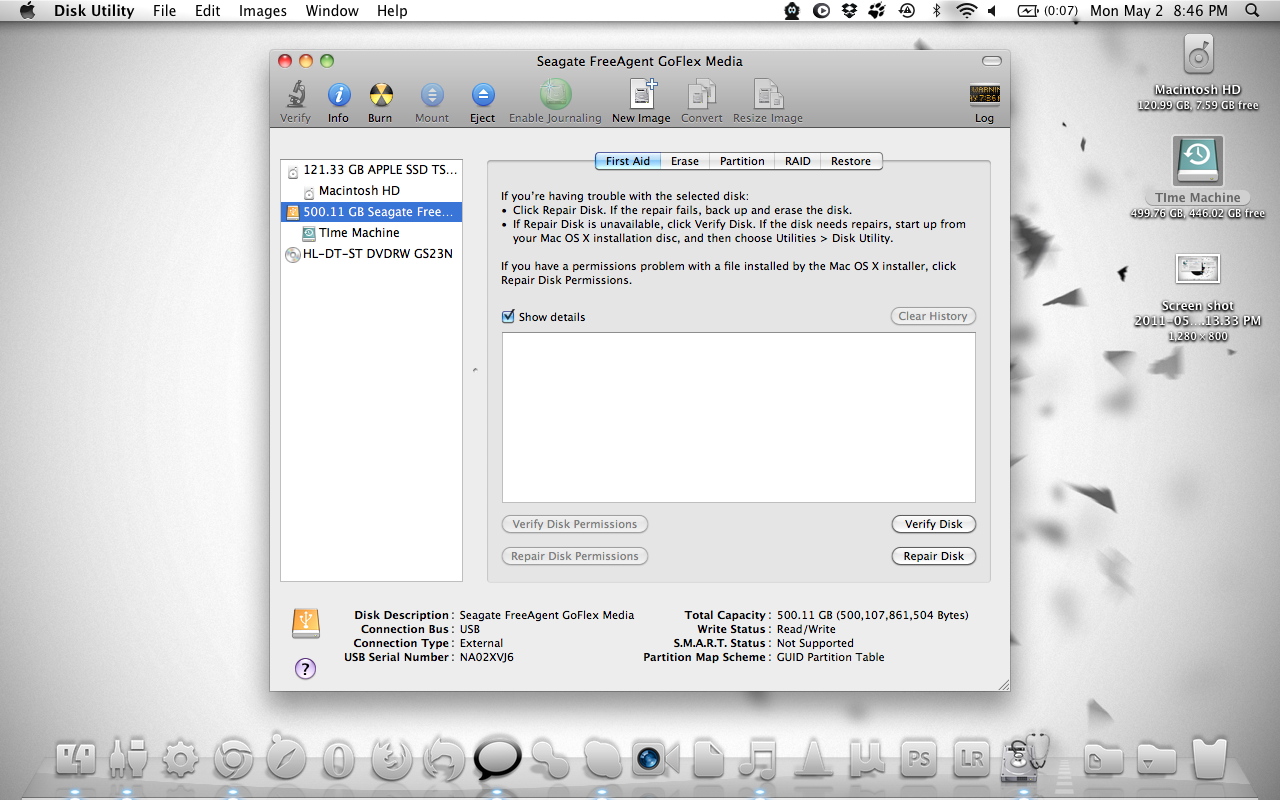1280x800 pixels.
Task: Select HL-DT-ST DVDRW GS23N drive
Action: coord(372,254)
